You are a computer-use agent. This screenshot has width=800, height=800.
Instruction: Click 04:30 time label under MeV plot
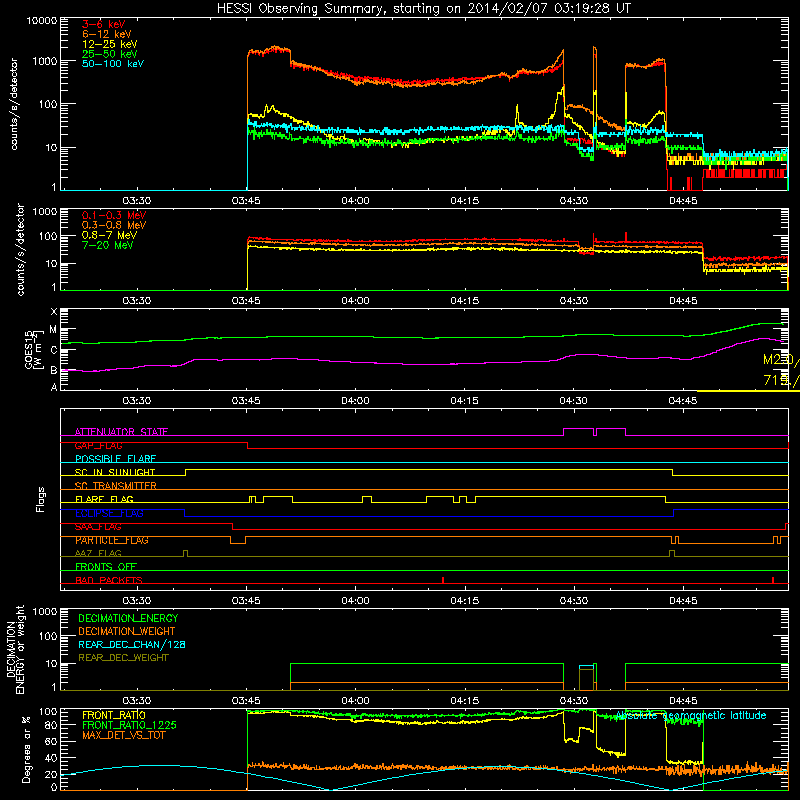573,301
